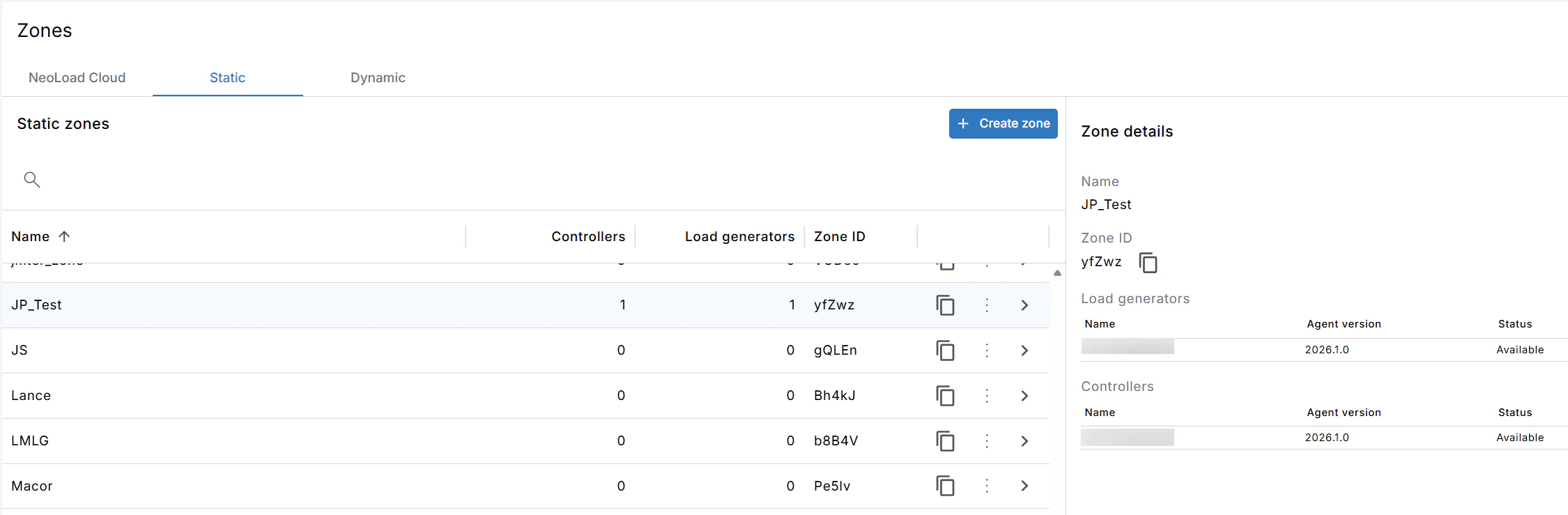Expand details chevron for Lance
Image resolution: width=1568 pixels, height=515 pixels.
(x=1024, y=396)
